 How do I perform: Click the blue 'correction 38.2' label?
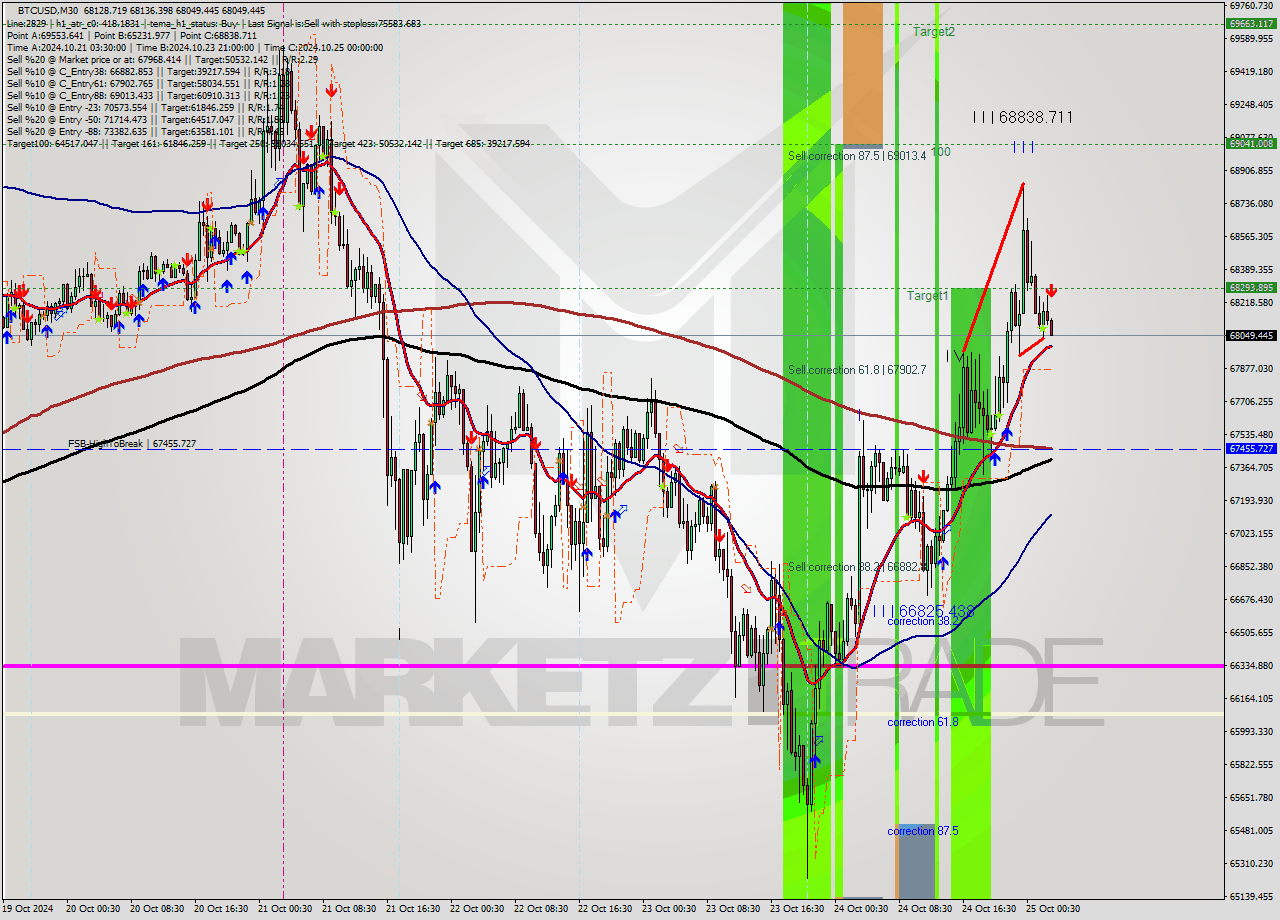tap(923, 621)
